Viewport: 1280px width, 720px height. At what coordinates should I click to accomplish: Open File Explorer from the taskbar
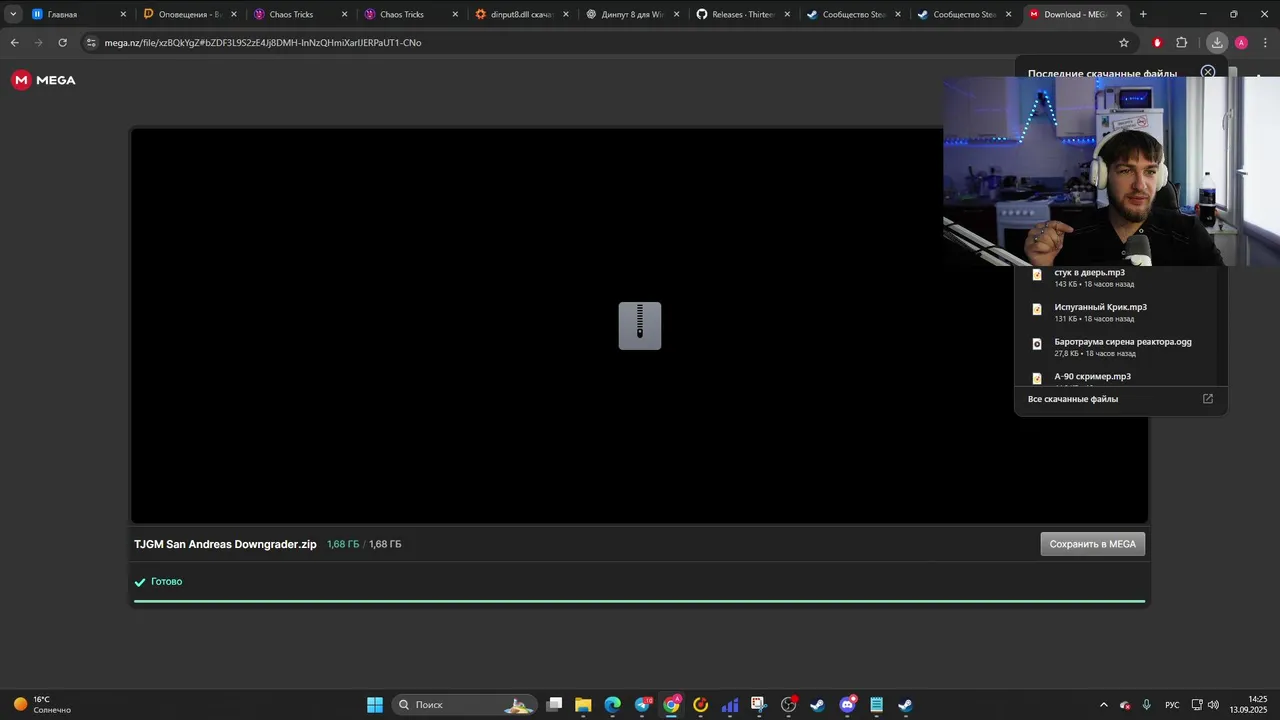click(x=583, y=705)
